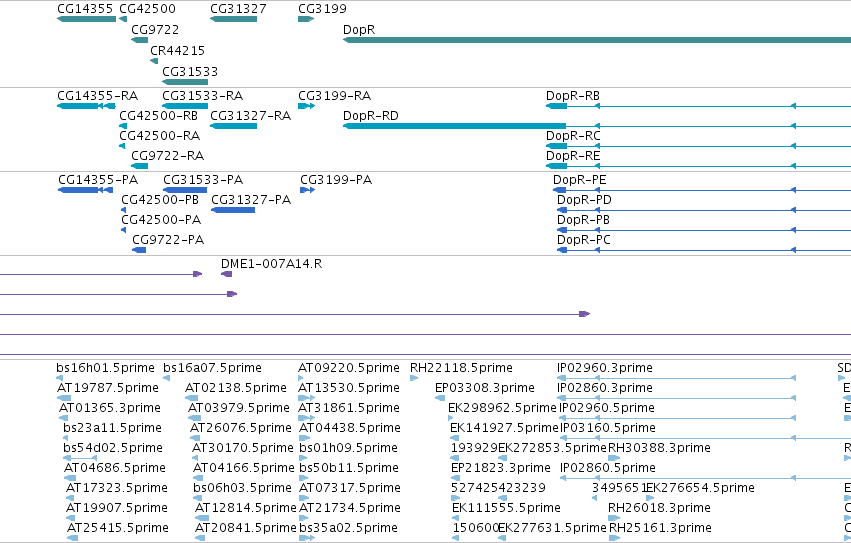The width and height of the screenshot is (851, 543).
Task: Select the CG31327 gene arrow
Action: point(233,19)
